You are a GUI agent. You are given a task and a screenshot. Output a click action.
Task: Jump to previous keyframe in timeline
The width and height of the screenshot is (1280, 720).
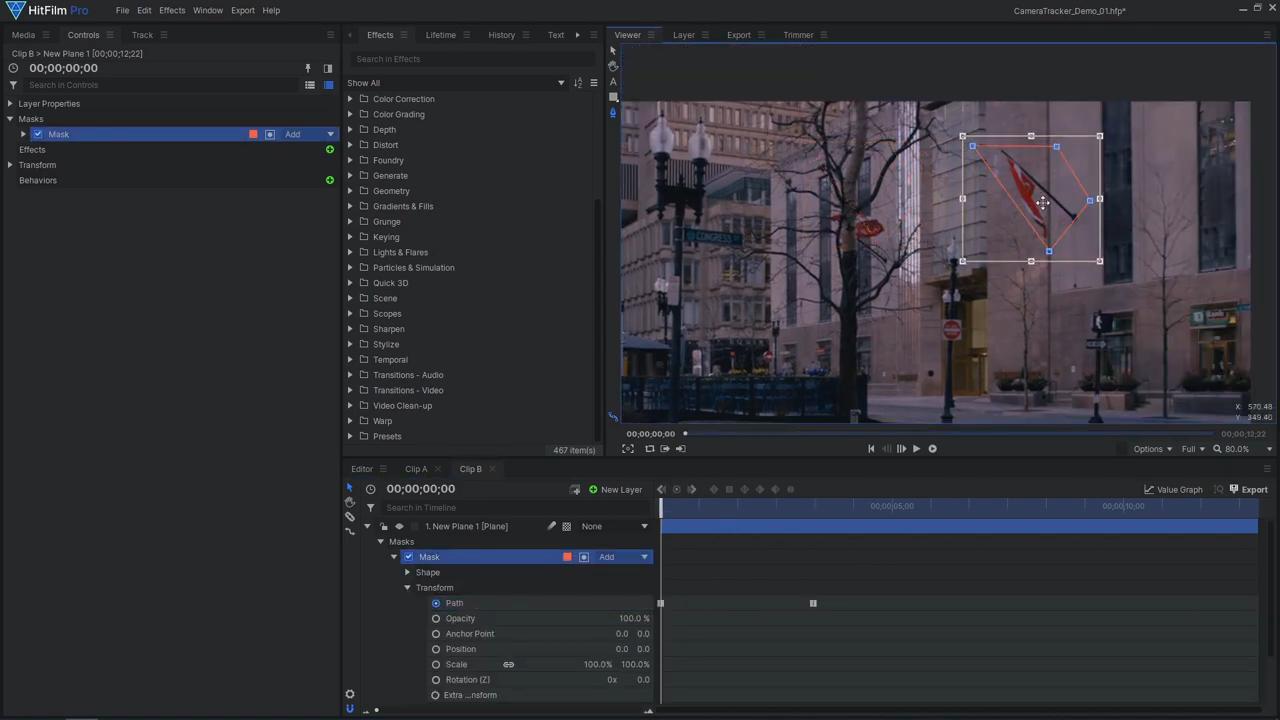[x=661, y=490]
